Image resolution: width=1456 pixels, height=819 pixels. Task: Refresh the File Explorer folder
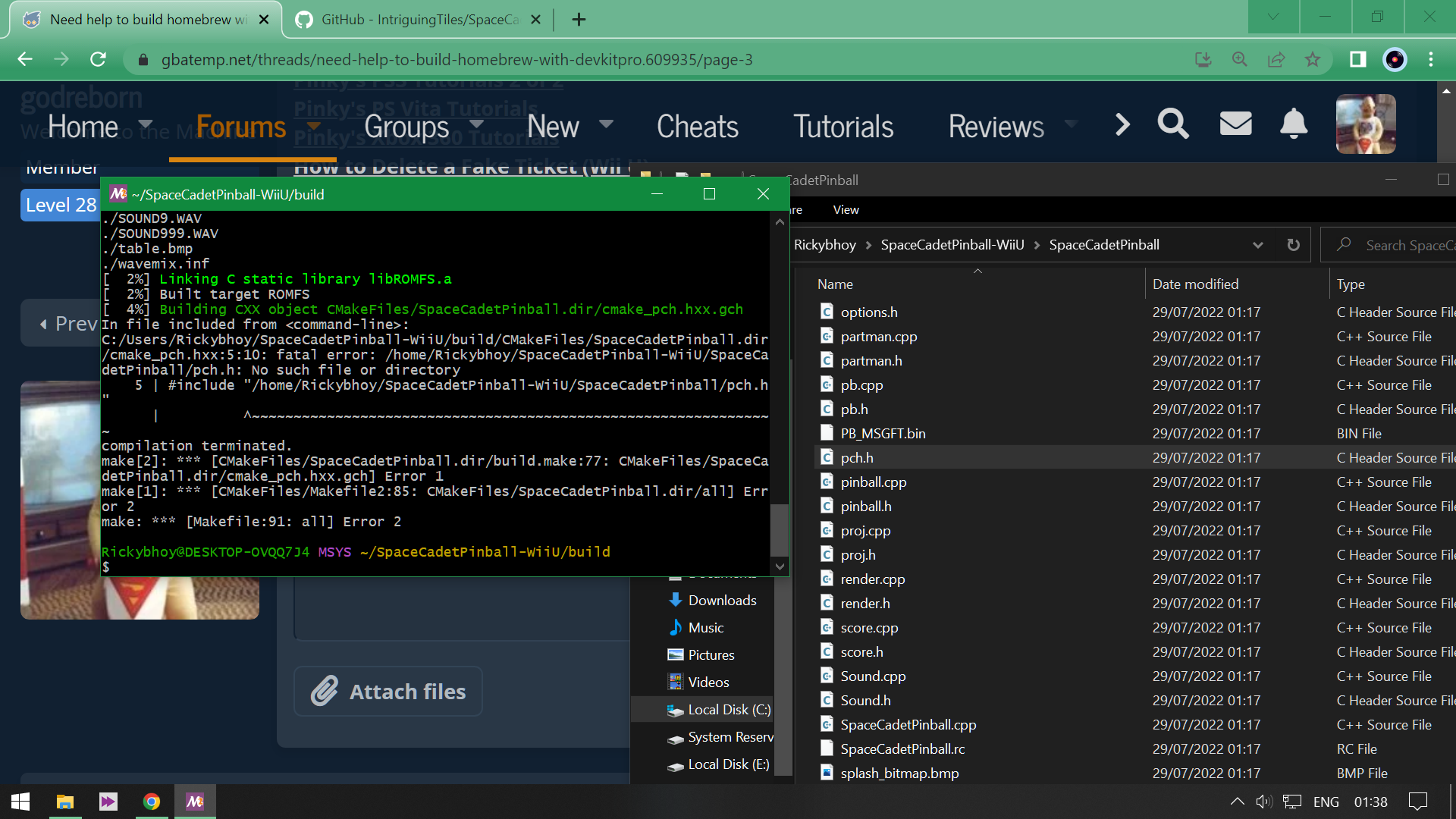(1294, 245)
